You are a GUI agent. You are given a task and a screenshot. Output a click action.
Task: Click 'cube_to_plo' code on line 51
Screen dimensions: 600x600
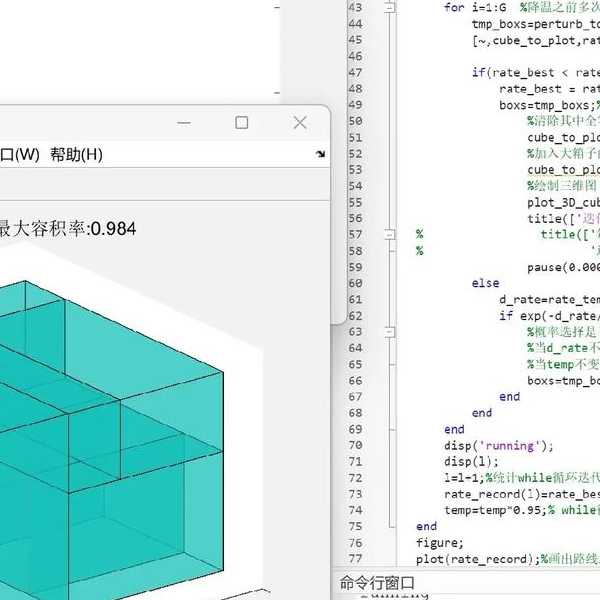[x=563, y=138]
